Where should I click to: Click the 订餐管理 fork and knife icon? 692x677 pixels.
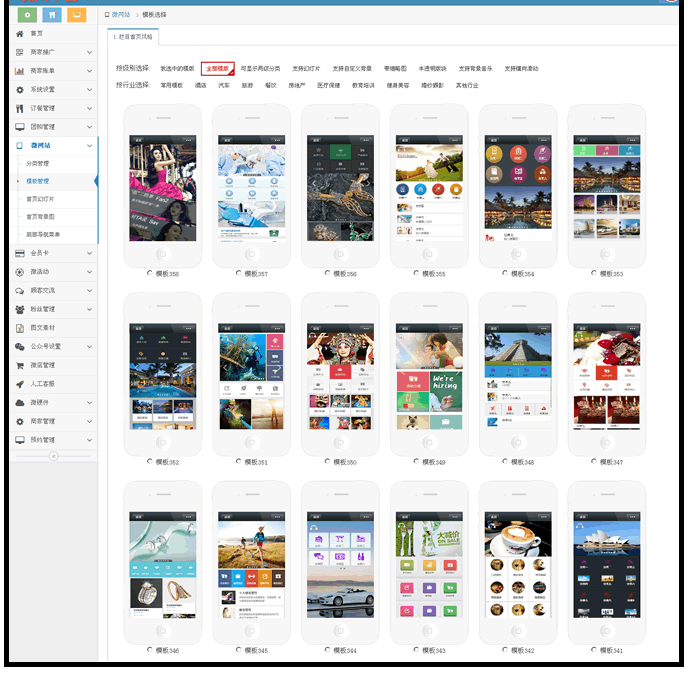[x=20, y=108]
